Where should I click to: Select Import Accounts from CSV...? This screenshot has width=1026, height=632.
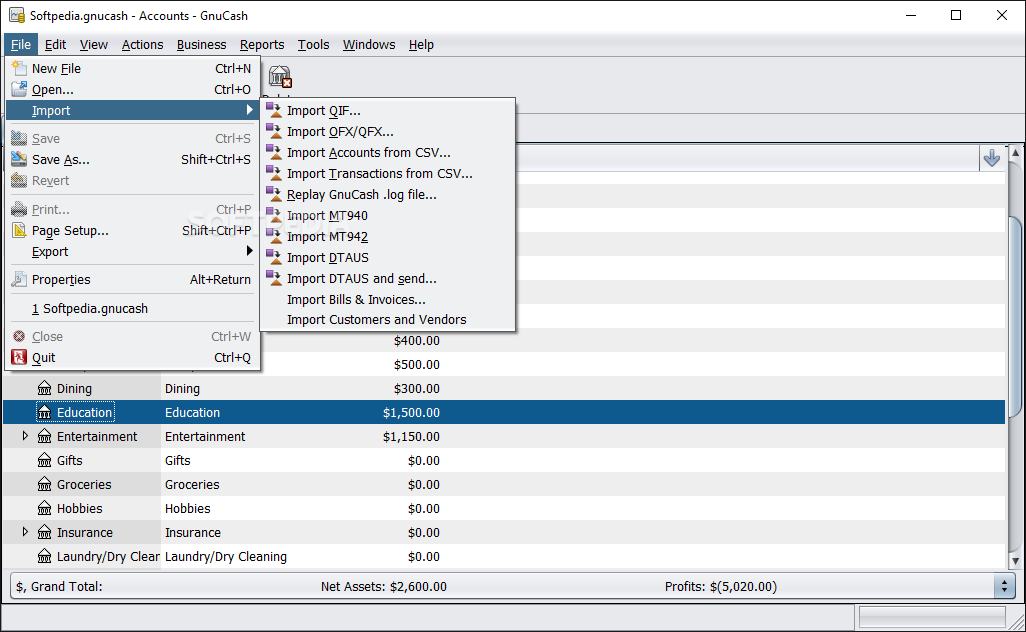coord(388,152)
